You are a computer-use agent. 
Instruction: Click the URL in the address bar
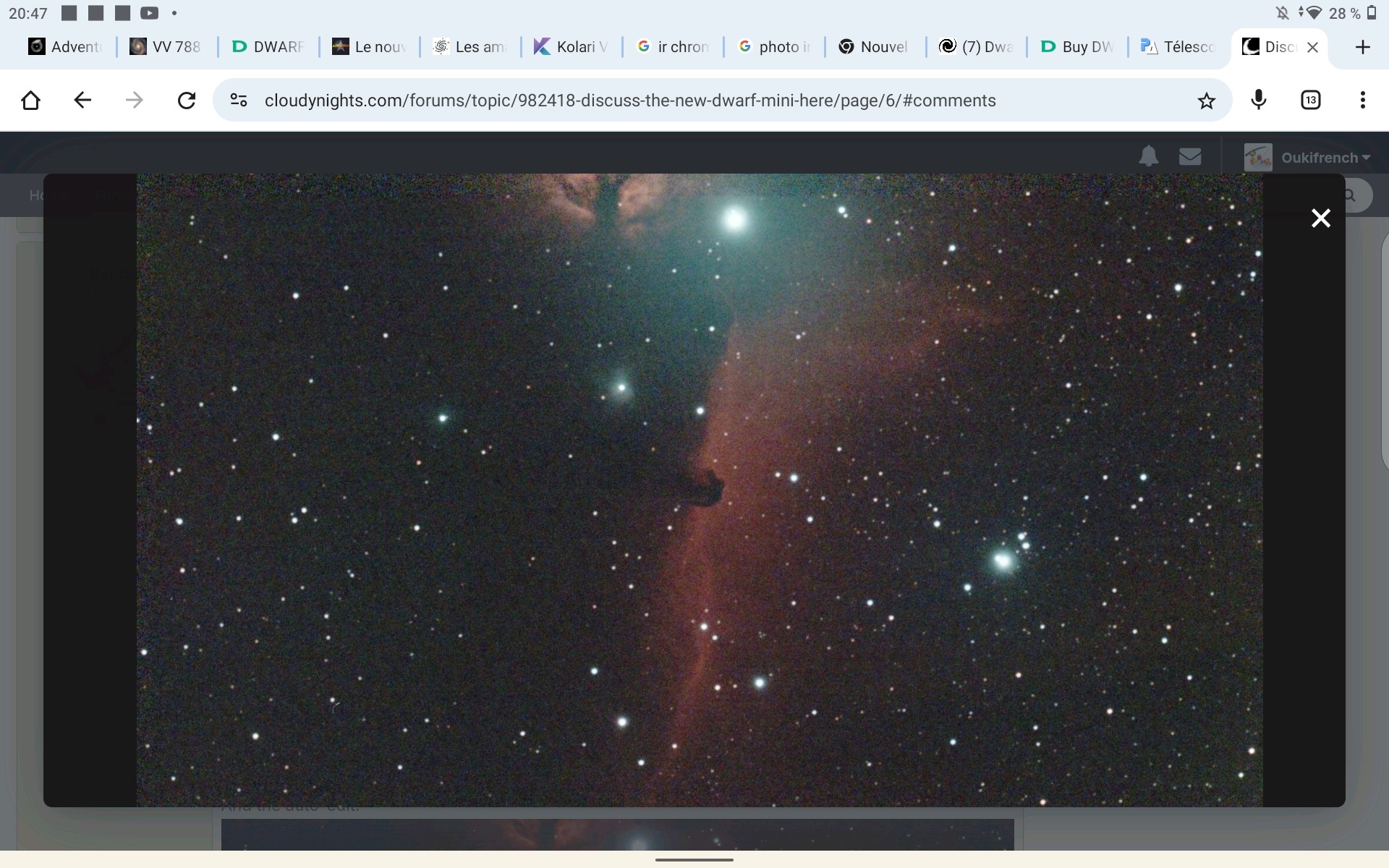630,101
